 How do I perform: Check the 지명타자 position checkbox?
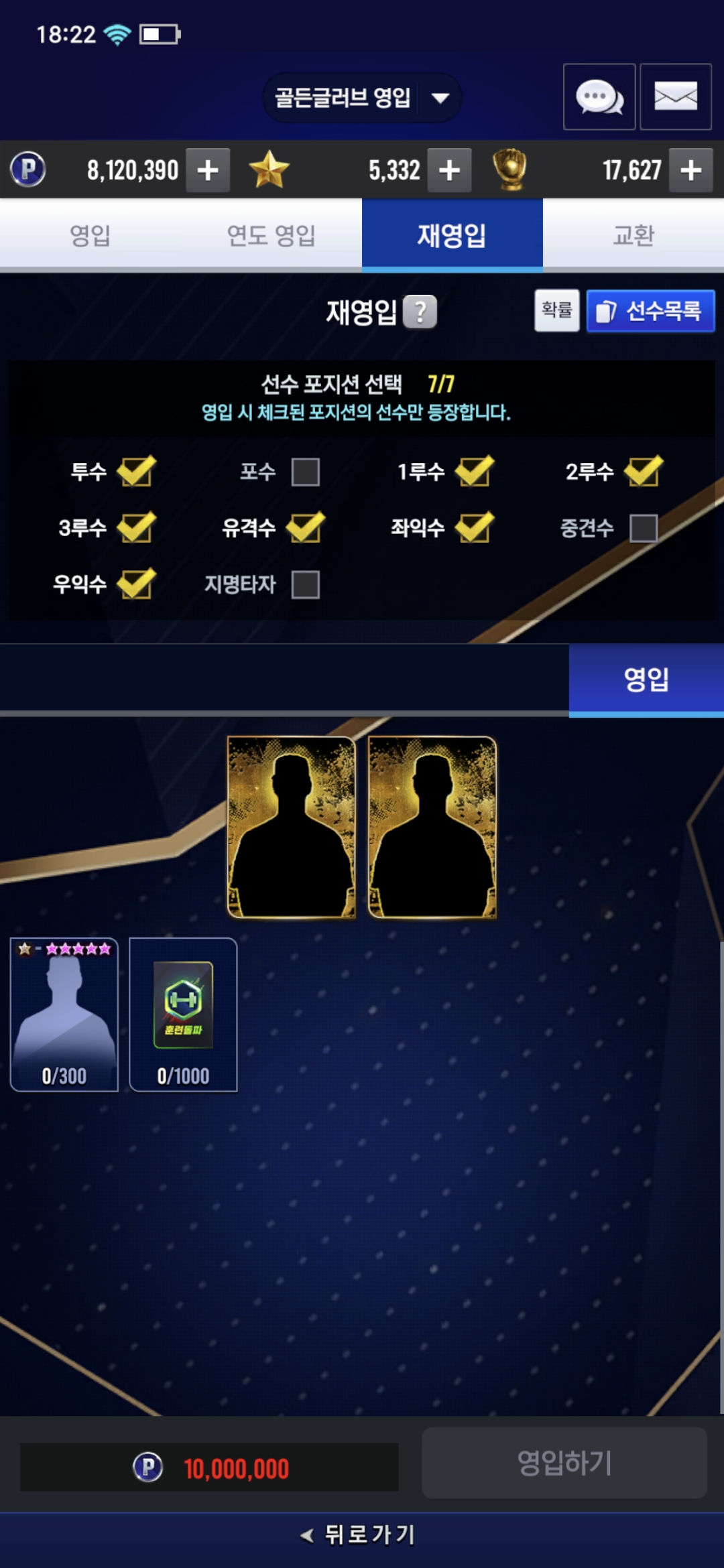[306, 584]
